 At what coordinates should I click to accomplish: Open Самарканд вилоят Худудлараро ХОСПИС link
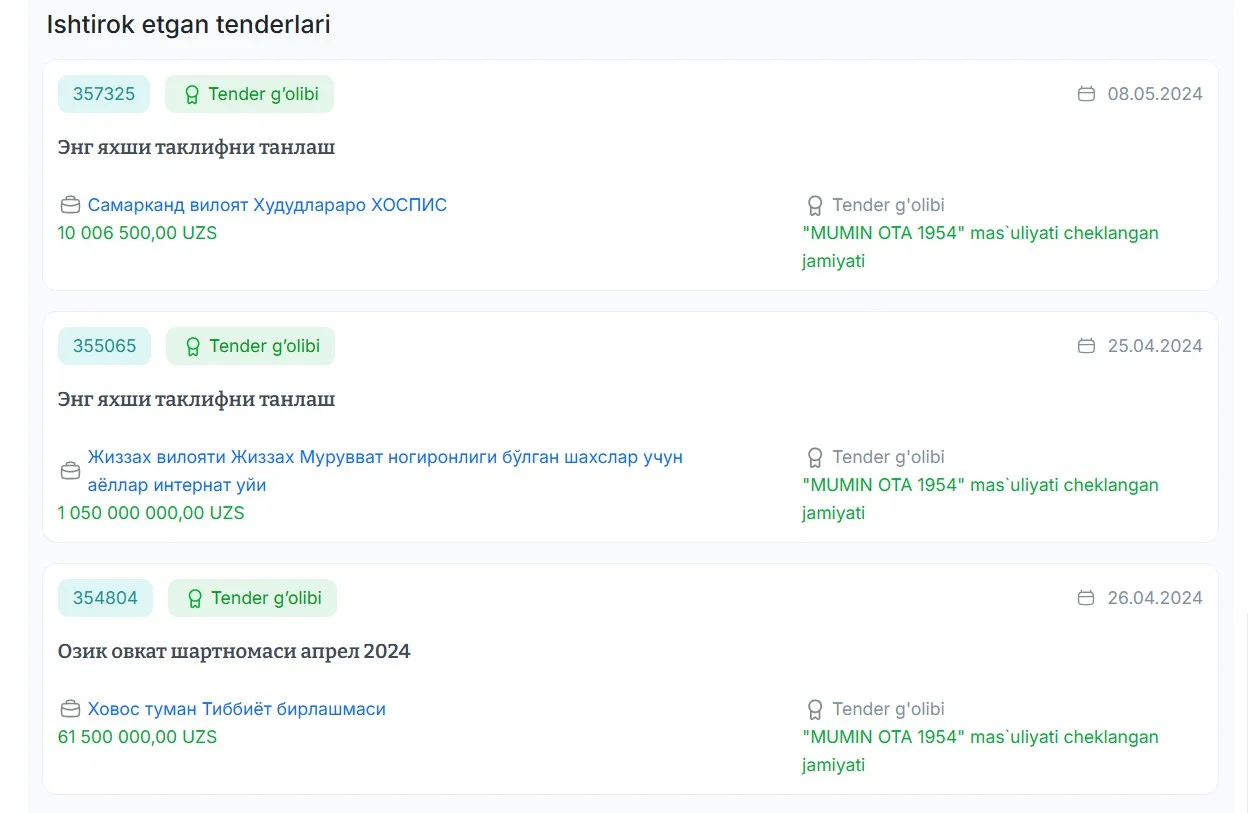click(267, 205)
